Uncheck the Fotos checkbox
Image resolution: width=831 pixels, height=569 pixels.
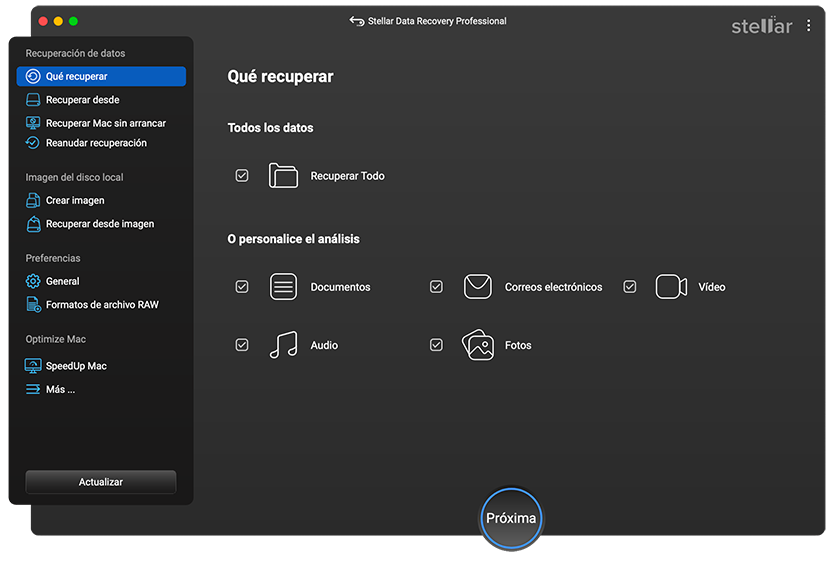(x=436, y=345)
